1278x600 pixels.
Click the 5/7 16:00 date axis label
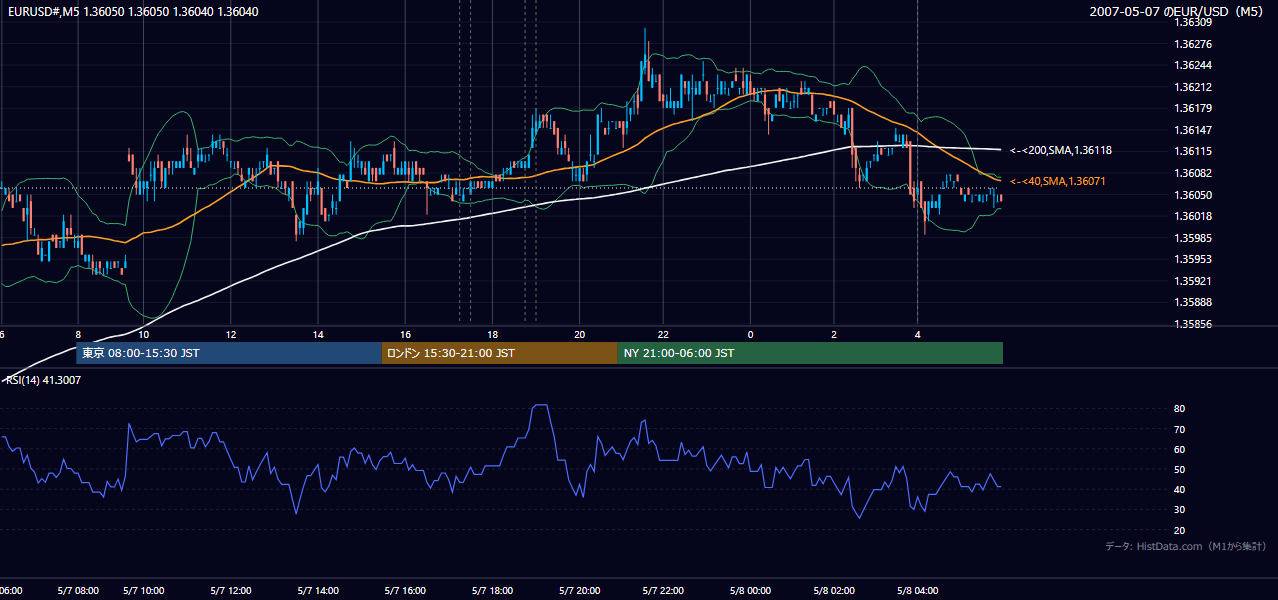point(405,590)
